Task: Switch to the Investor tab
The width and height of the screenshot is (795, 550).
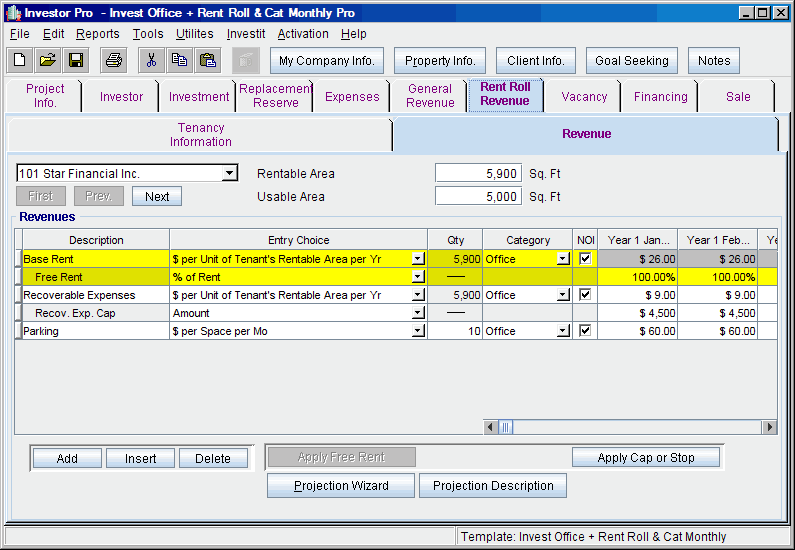Action: (121, 97)
